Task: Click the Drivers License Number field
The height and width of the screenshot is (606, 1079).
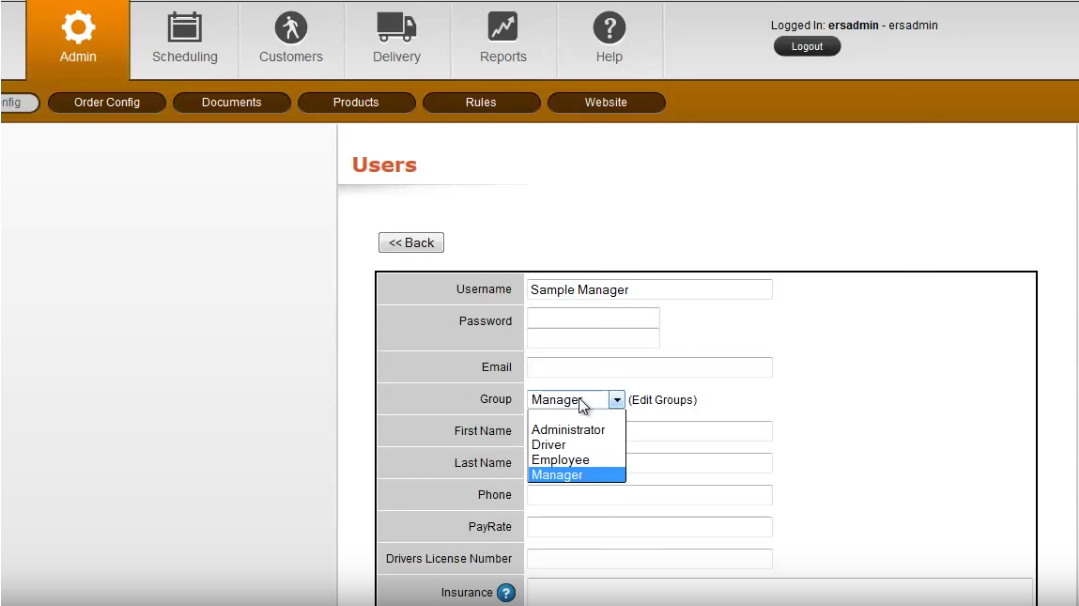Action: pyautogui.click(x=649, y=559)
